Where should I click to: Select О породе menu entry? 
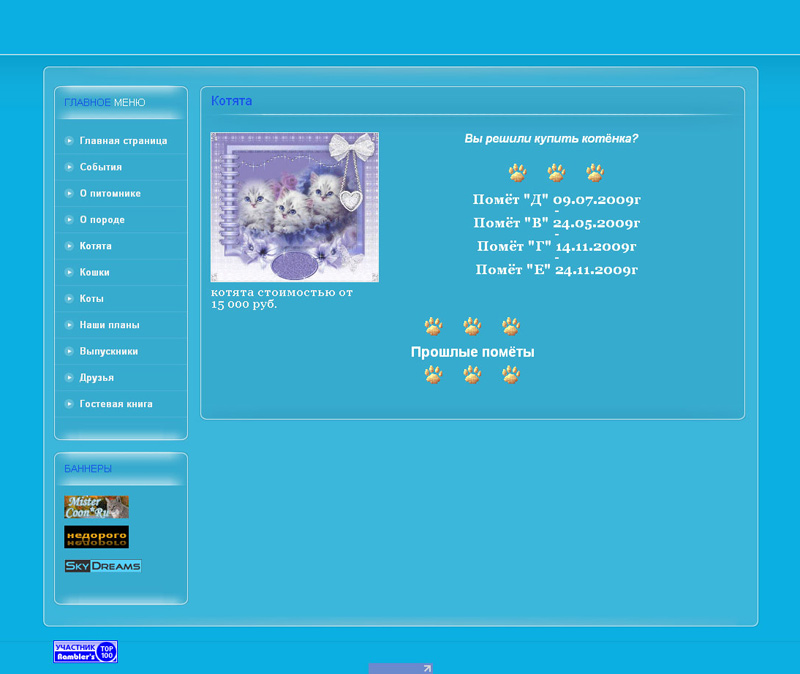pos(102,220)
